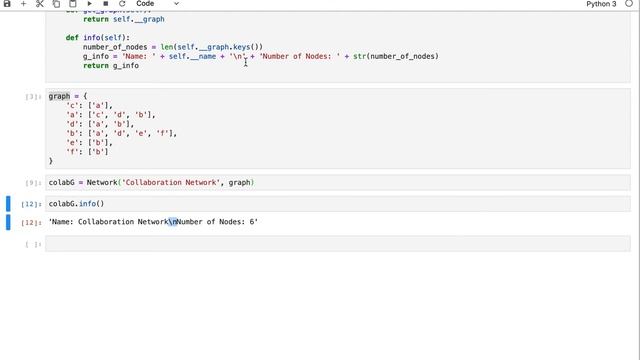Screen dimensions: 640x360
Task: Click the 'Name: Collaboration Network' output text
Action: (x=153, y=222)
